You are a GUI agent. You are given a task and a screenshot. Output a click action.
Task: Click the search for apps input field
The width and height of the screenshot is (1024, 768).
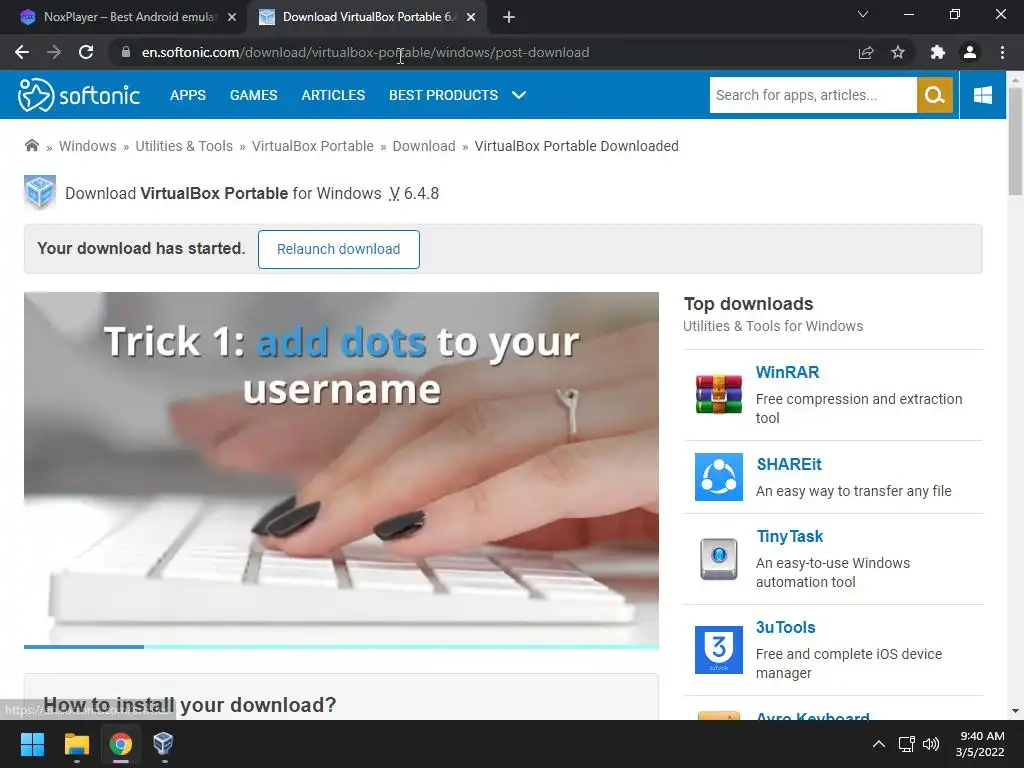[x=813, y=95]
